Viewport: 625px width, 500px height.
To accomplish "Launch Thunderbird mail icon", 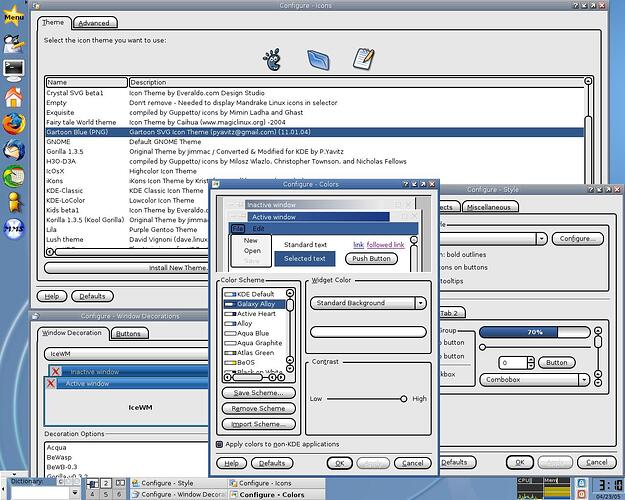I will pyautogui.click(x=14, y=150).
